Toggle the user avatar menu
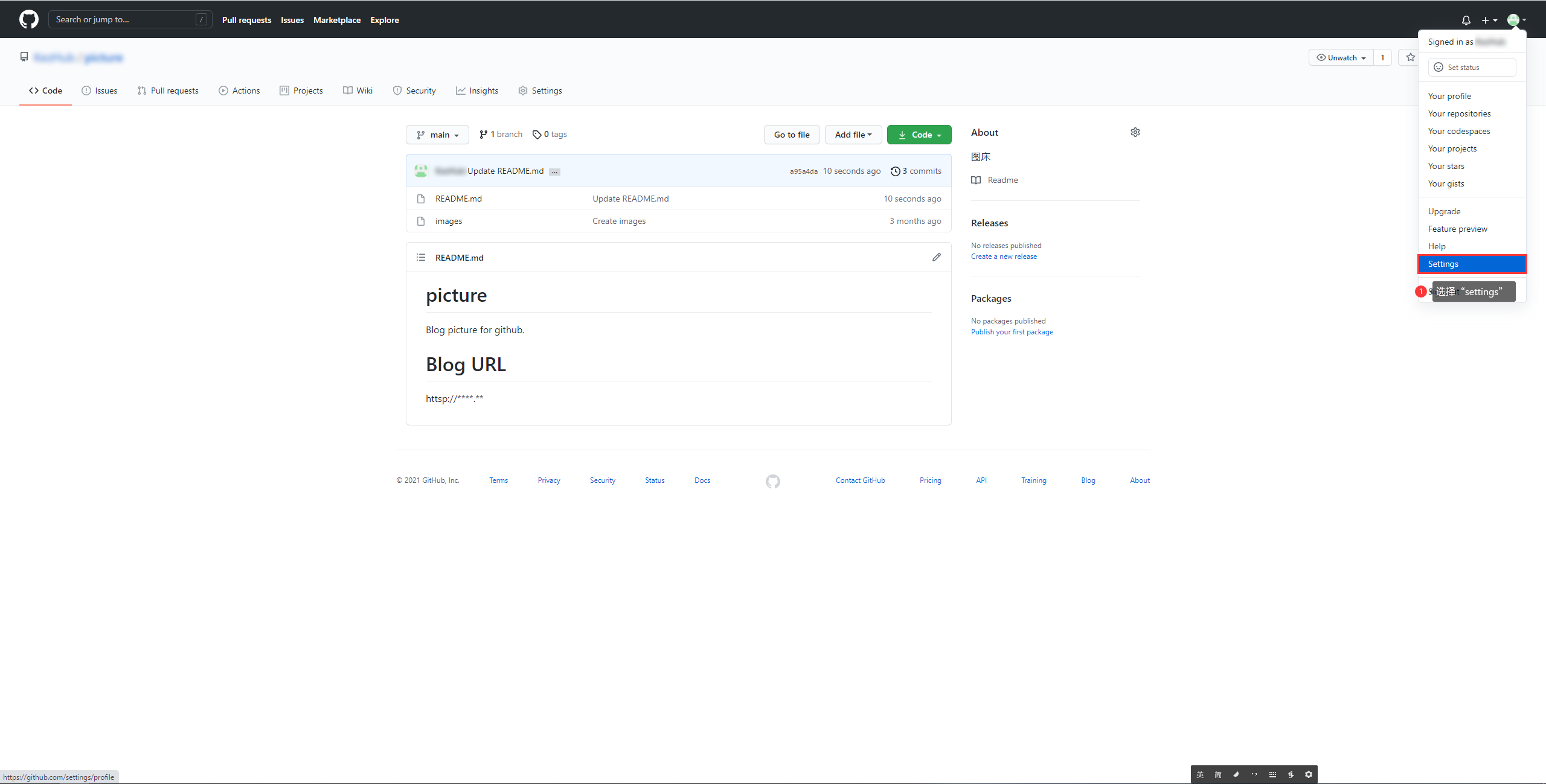 (x=1516, y=20)
